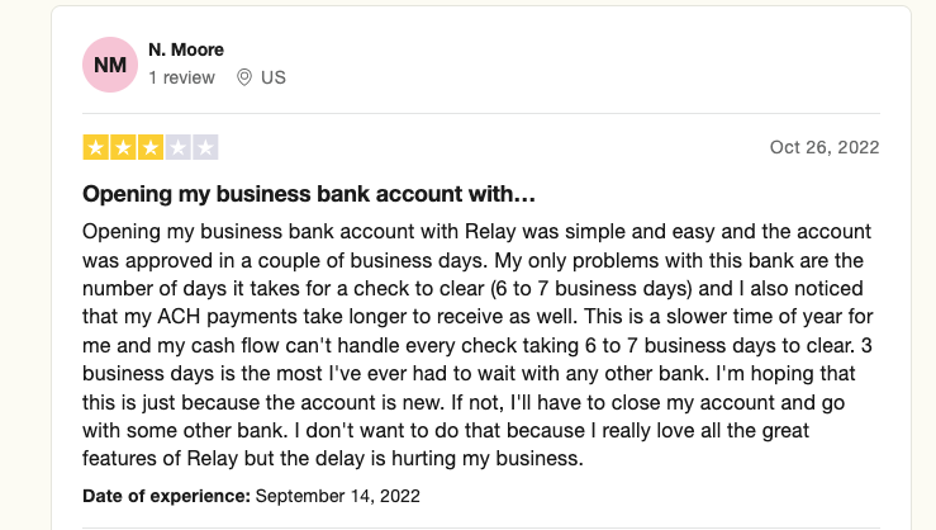Click the fourth gray rating star
This screenshot has height=530, width=936.
pyautogui.click(x=178, y=147)
